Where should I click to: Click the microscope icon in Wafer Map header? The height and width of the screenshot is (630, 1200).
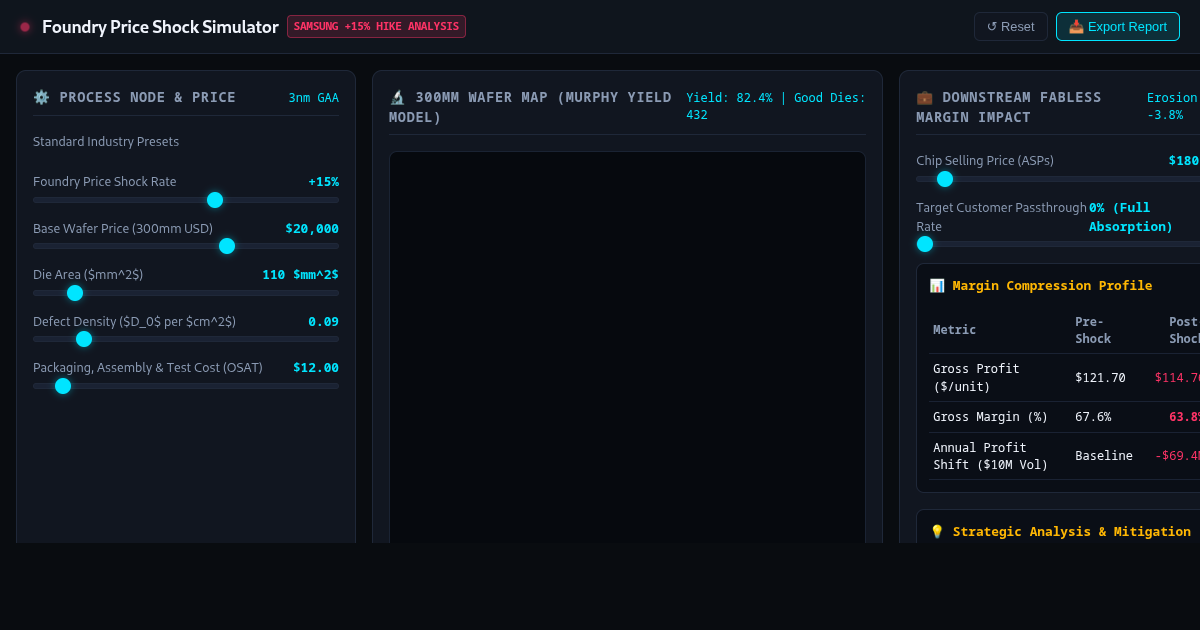397,97
